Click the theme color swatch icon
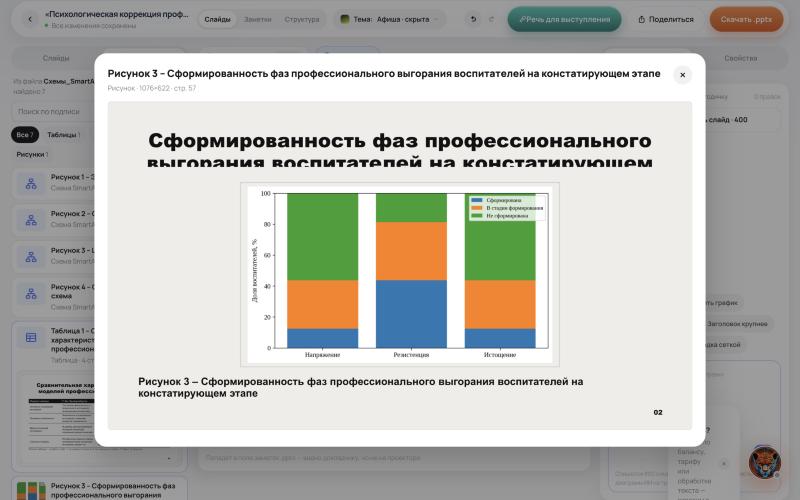This screenshot has height=500, width=800. 345,19
